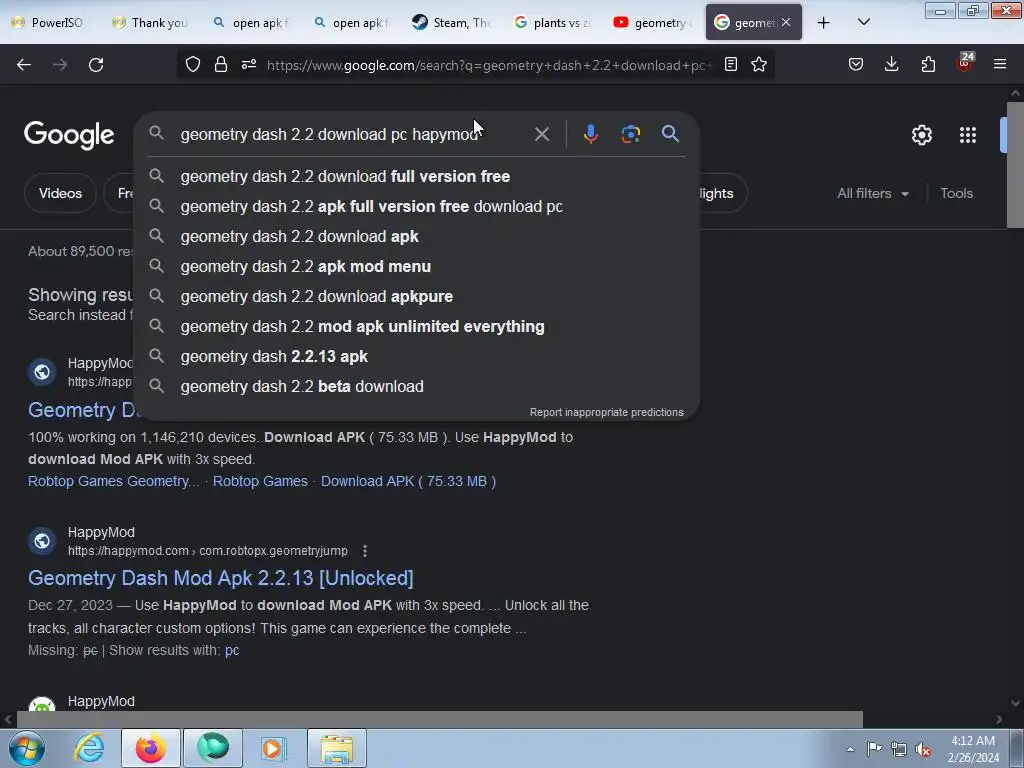This screenshot has width=1024, height=768.
Task: Click the Firefox address bar URL
Action: (488, 65)
